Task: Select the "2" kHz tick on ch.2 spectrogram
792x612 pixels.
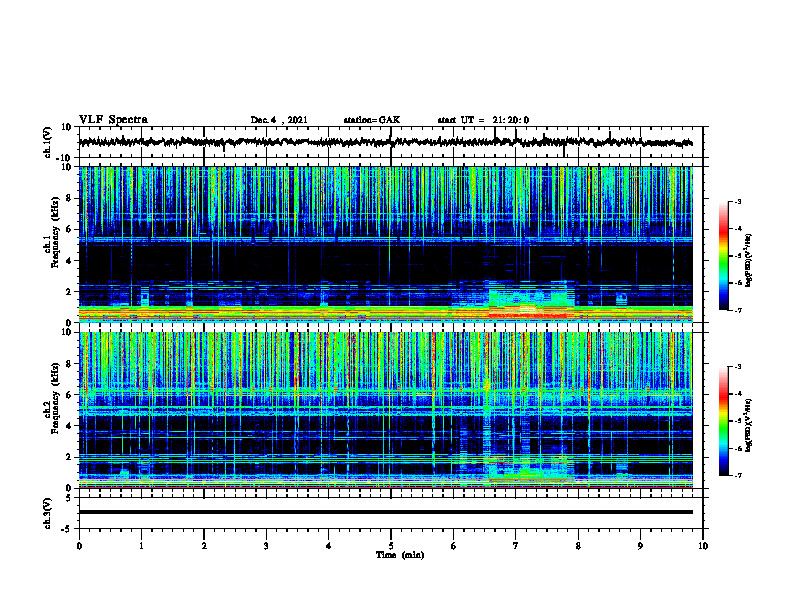Action: [x=69, y=457]
